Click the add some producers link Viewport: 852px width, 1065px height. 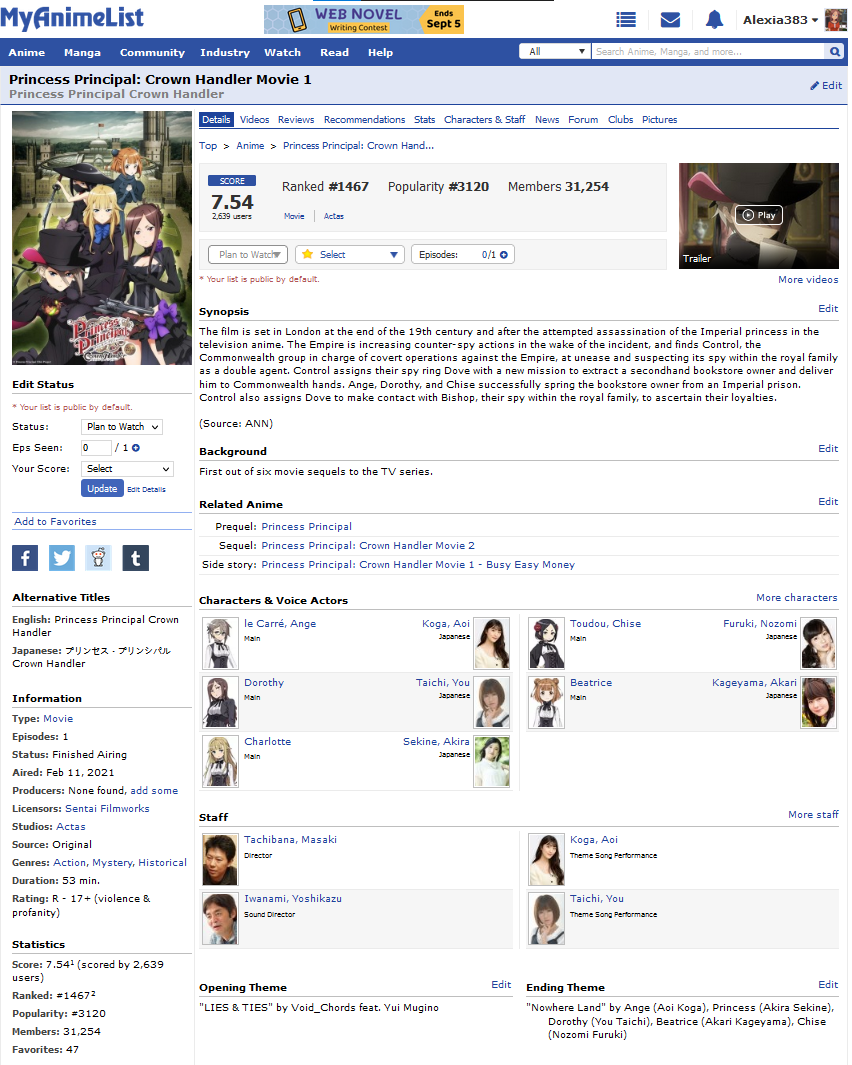click(x=154, y=791)
